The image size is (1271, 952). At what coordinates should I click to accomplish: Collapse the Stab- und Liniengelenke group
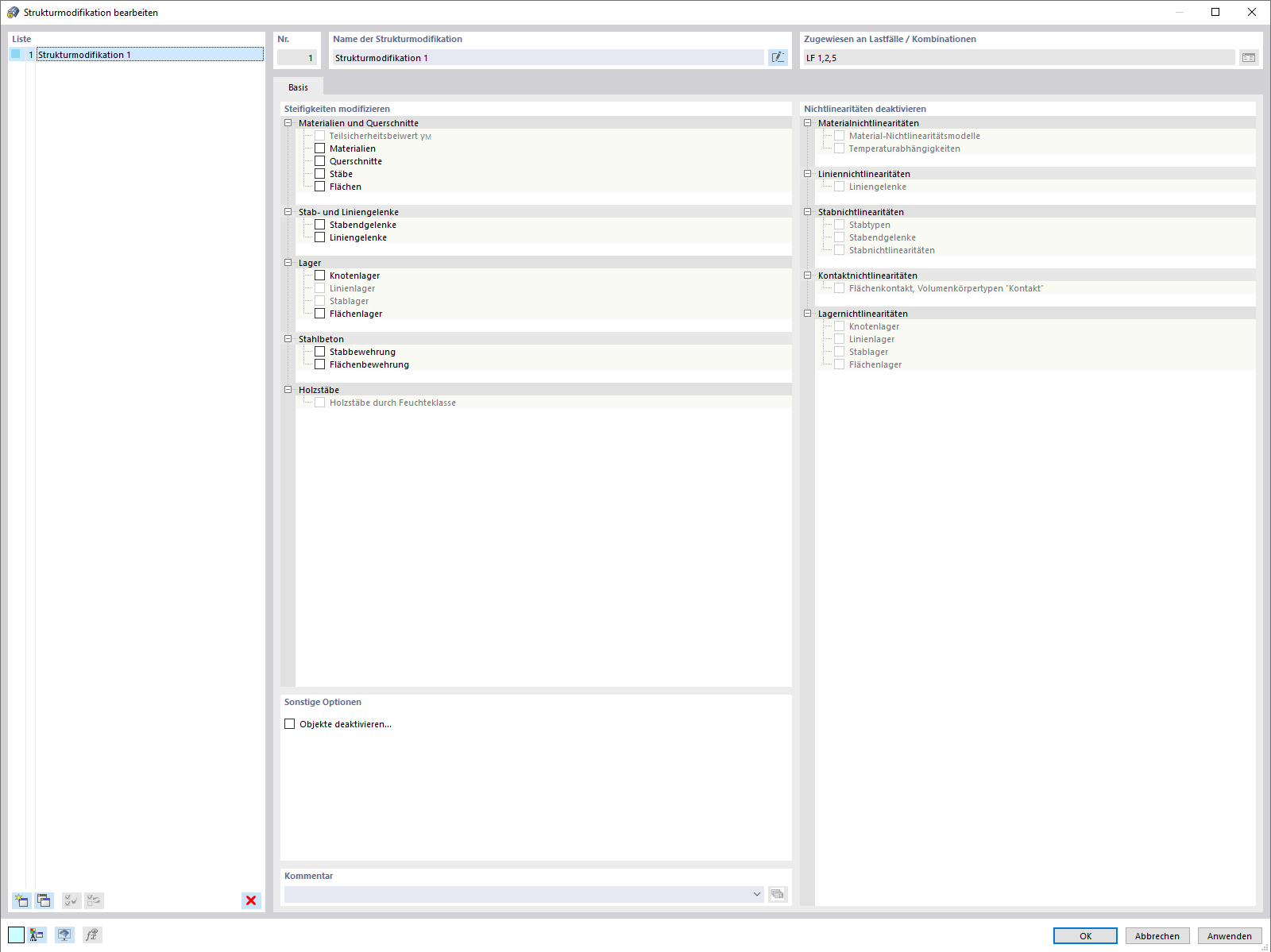click(x=288, y=212)
